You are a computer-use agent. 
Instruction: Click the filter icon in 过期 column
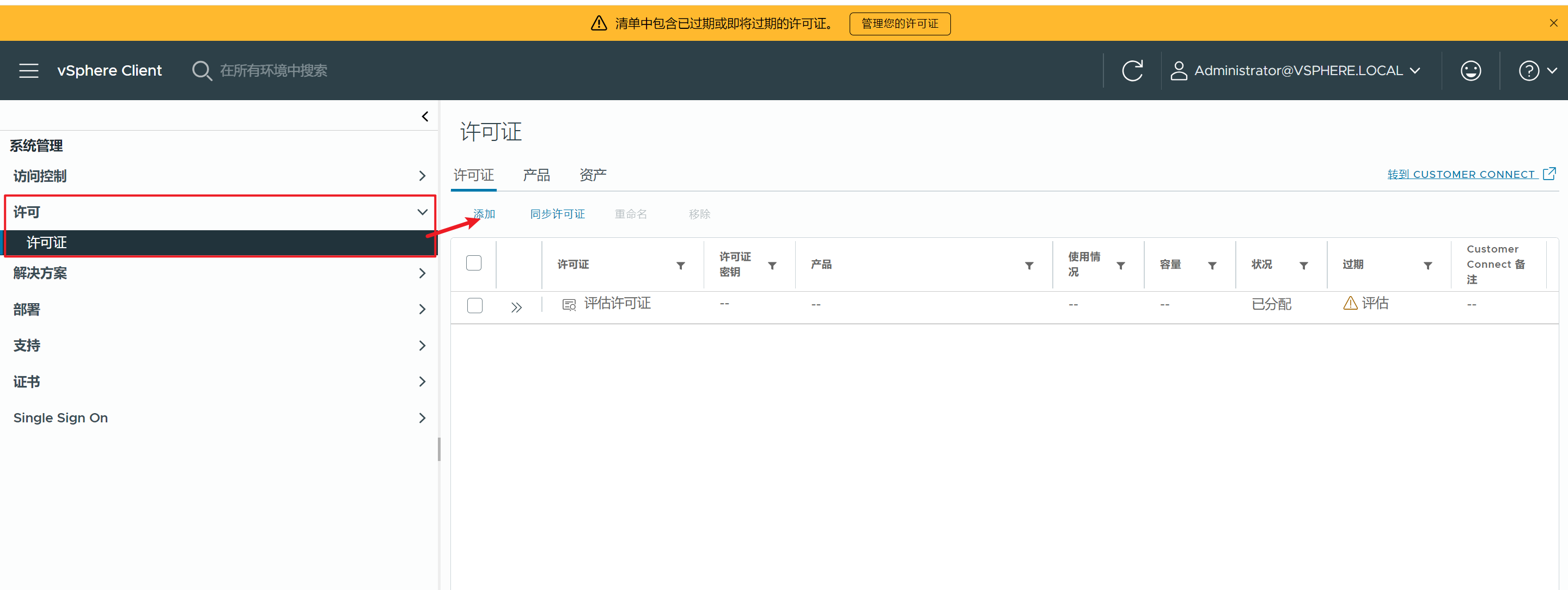(x=1427, y=265)
